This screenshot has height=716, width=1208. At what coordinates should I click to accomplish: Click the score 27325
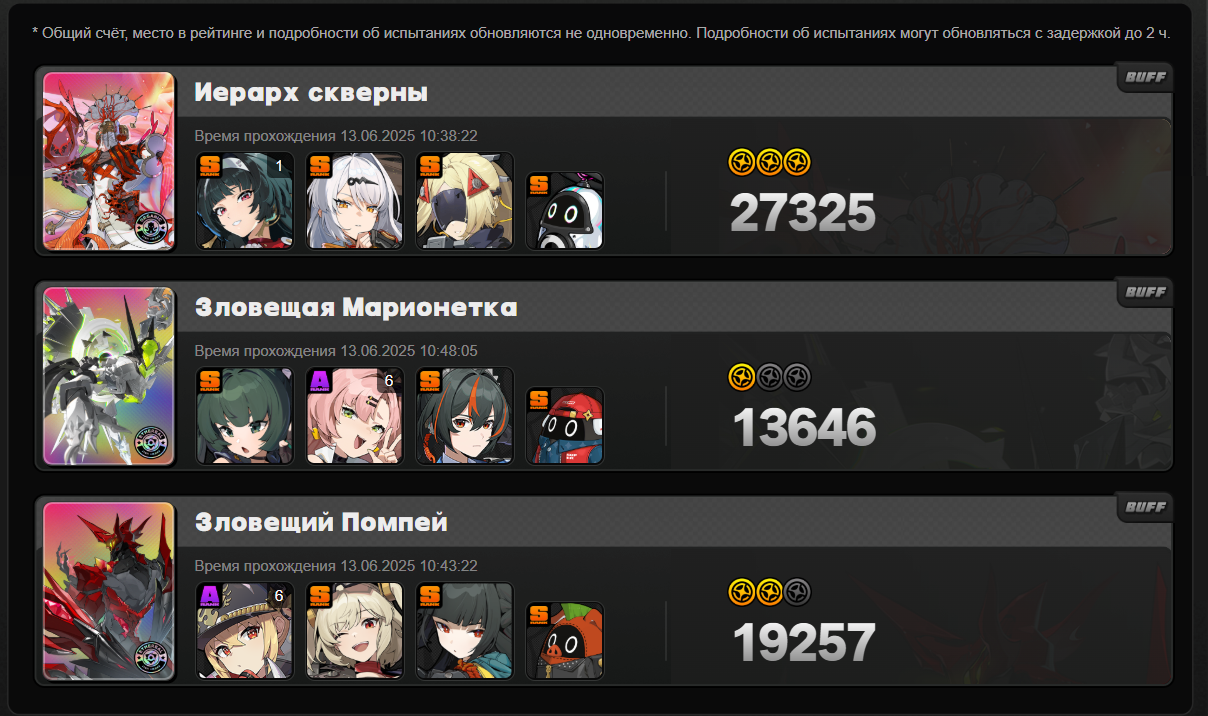pos(803,213)
